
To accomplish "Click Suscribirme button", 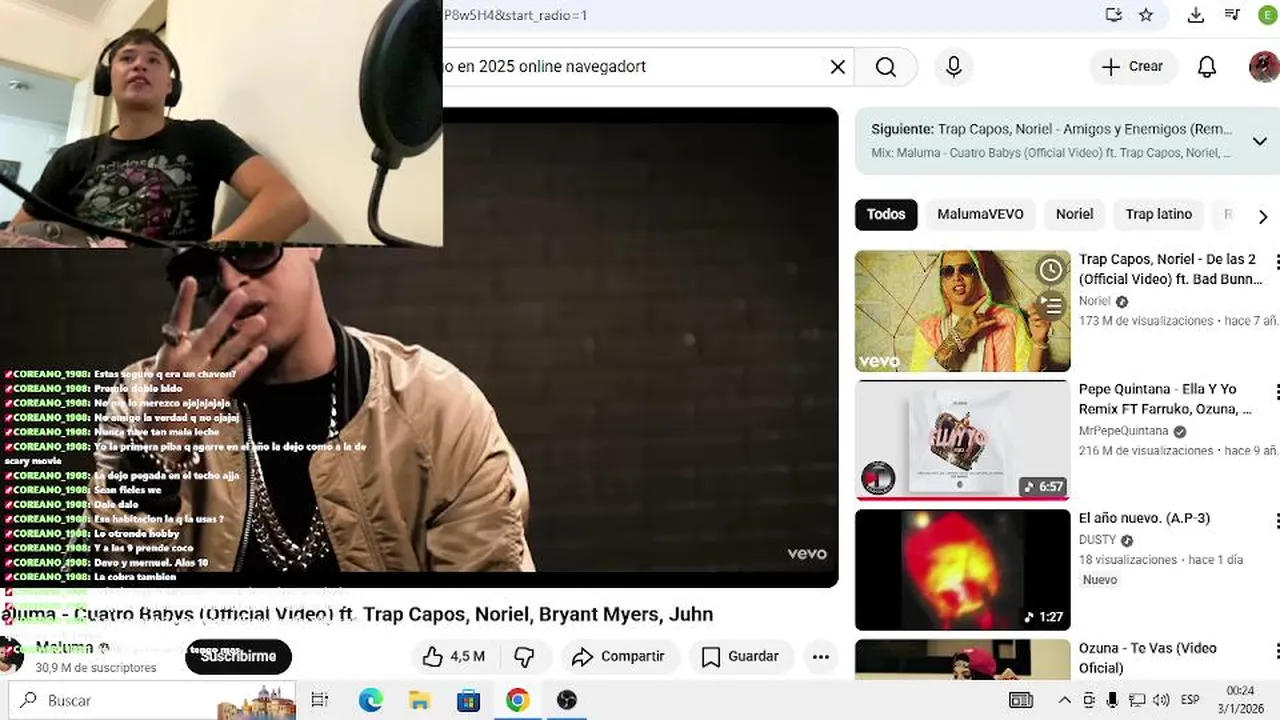I will pos(238,656).
